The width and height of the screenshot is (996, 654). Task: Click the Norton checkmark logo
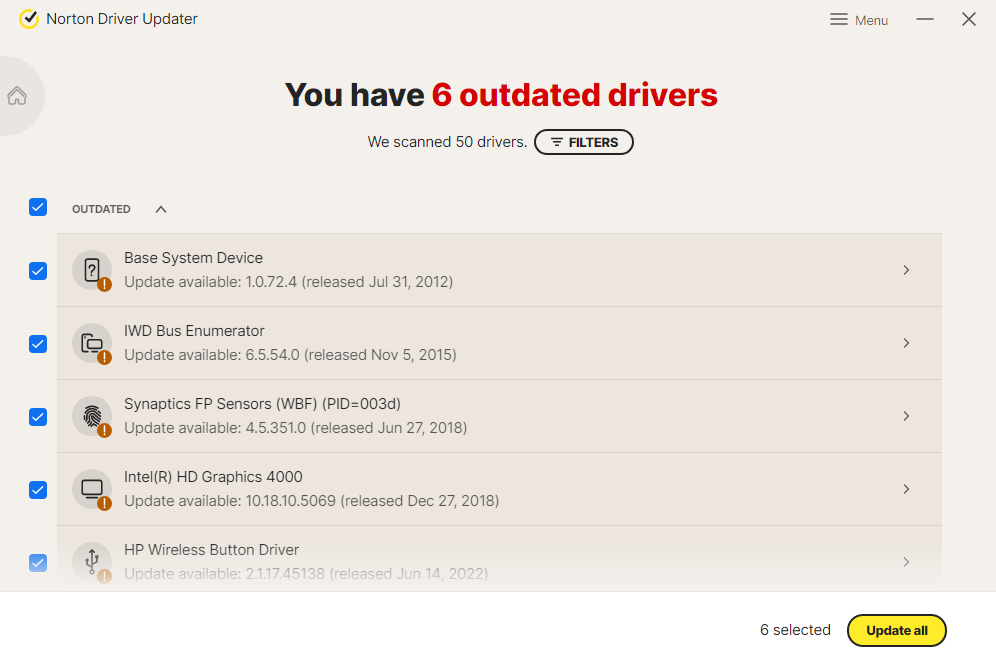point(29,19)
